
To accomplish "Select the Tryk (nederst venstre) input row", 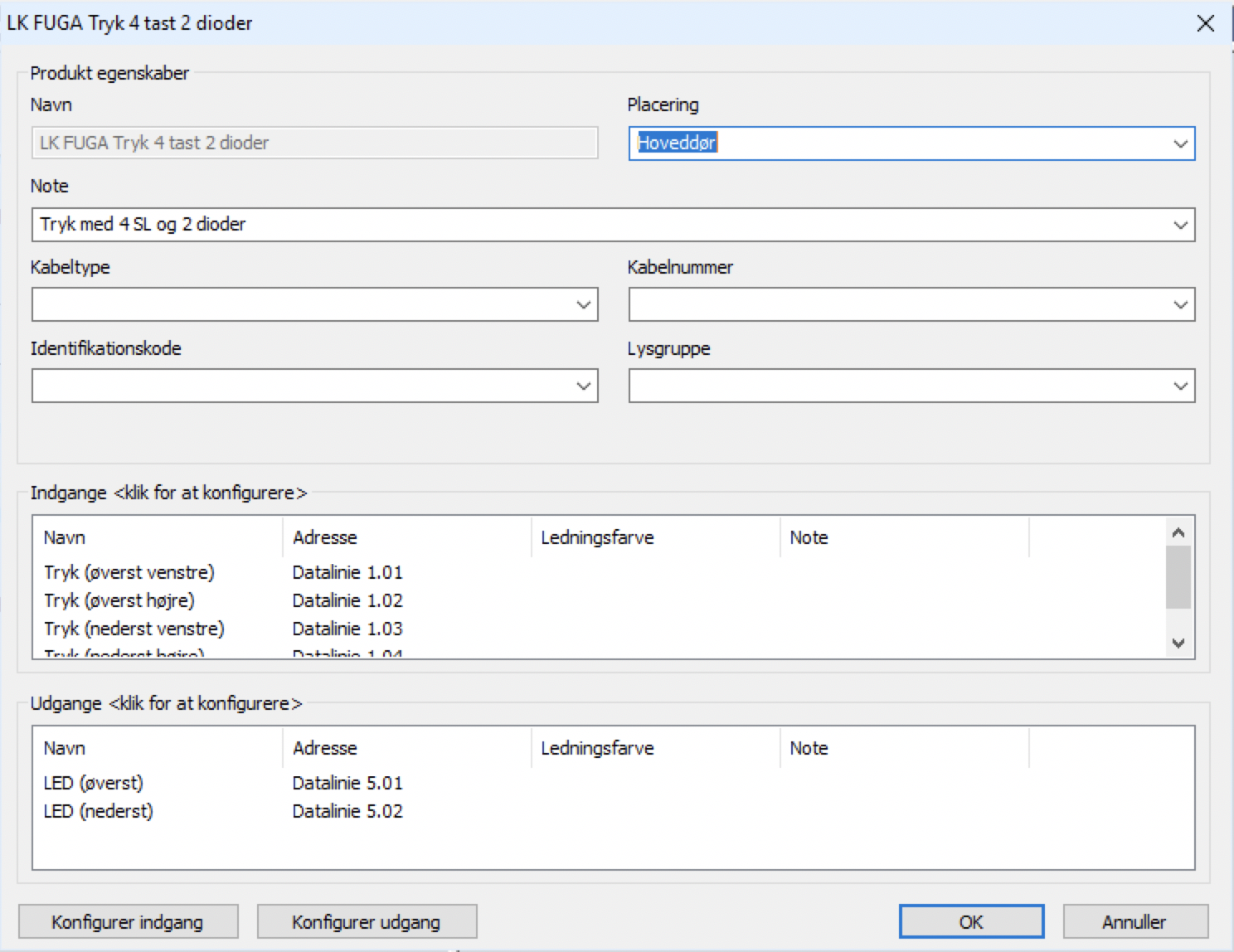I will click(134, 629).
